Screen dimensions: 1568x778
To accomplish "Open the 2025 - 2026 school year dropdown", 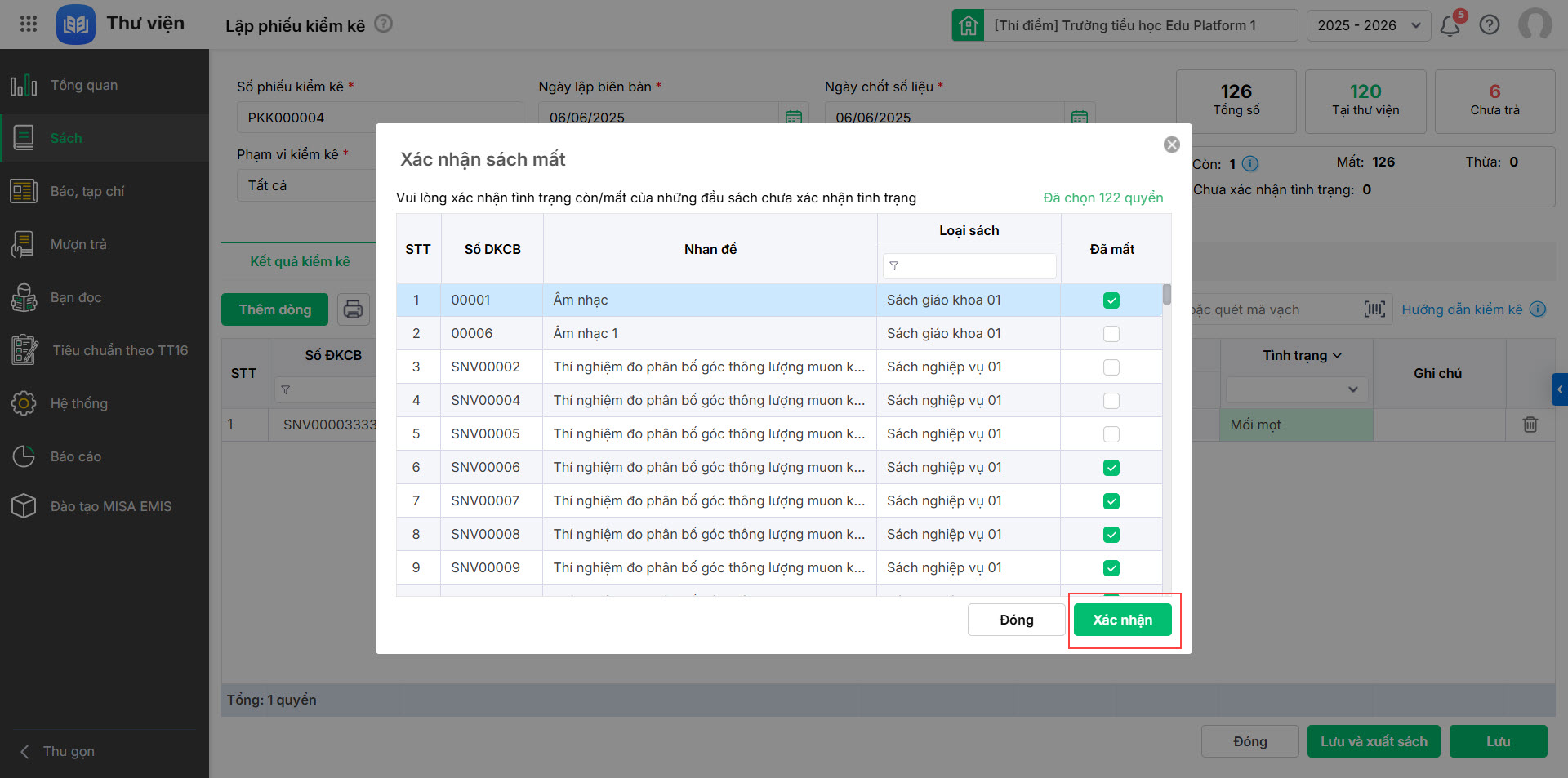I will 1369,25.
